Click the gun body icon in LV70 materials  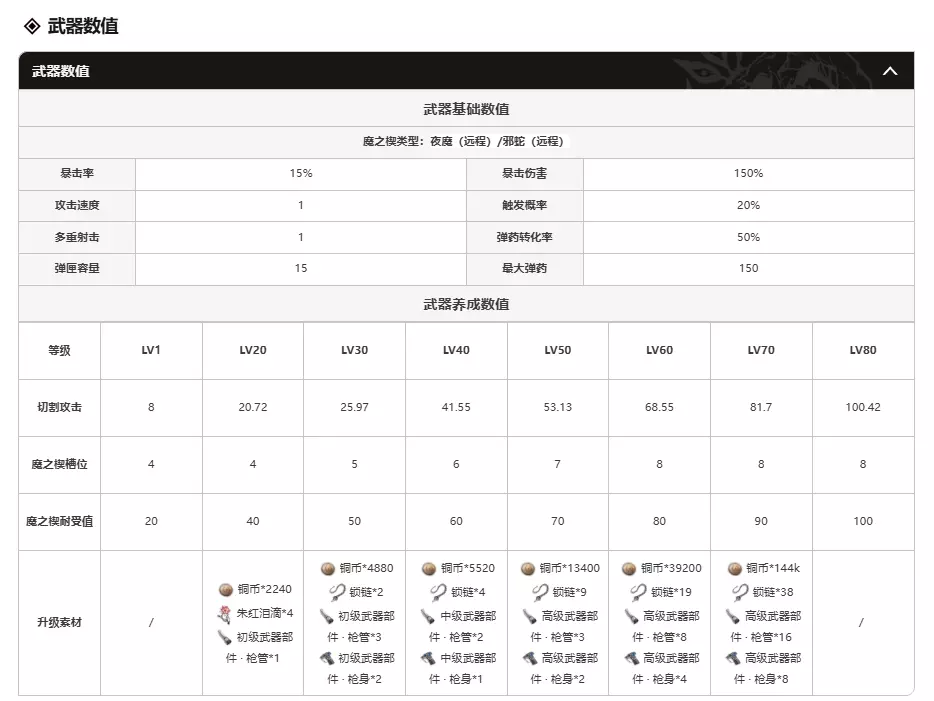[734, 658]
